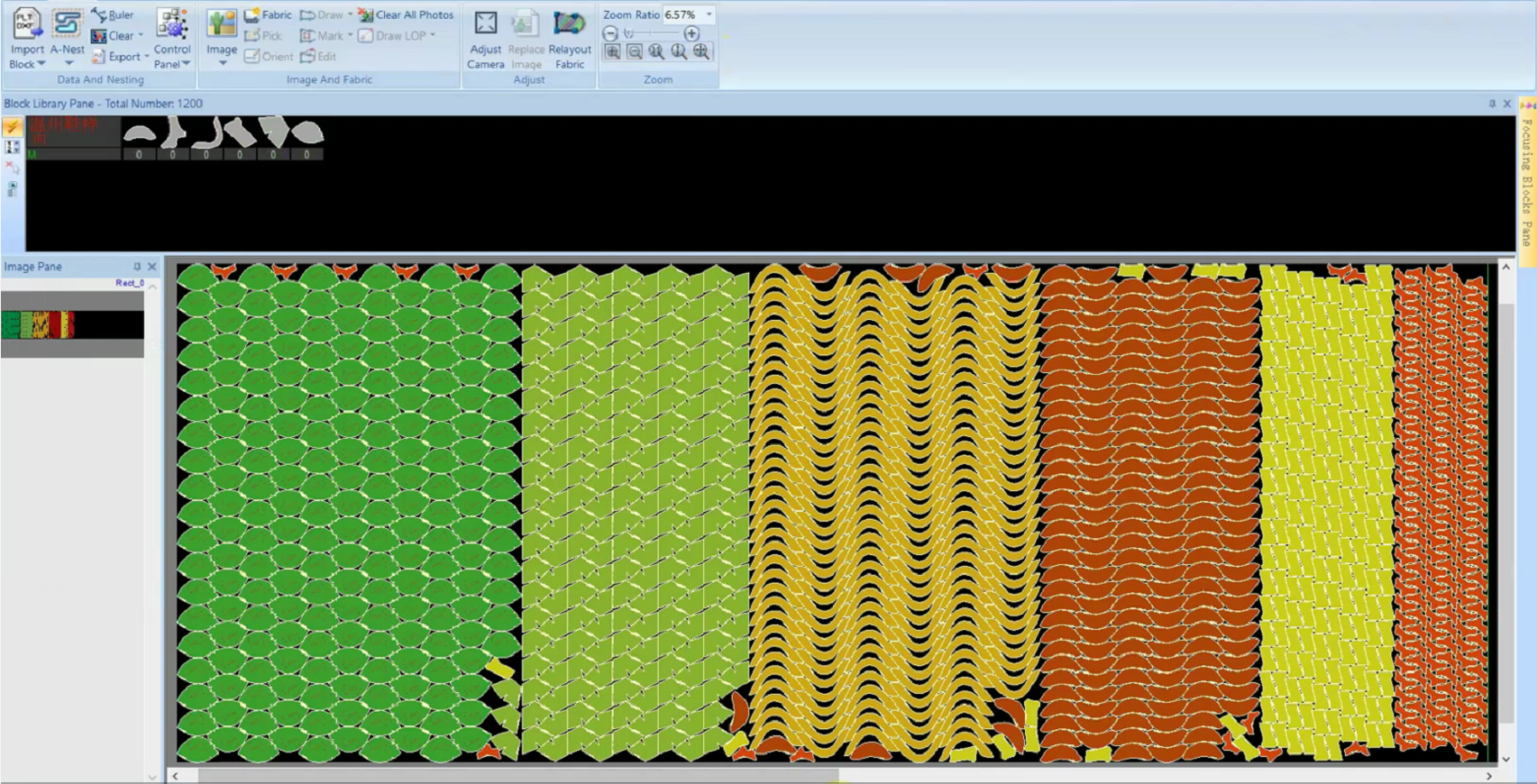
Task: Pin the Image Pane
Action: [137, 267]
